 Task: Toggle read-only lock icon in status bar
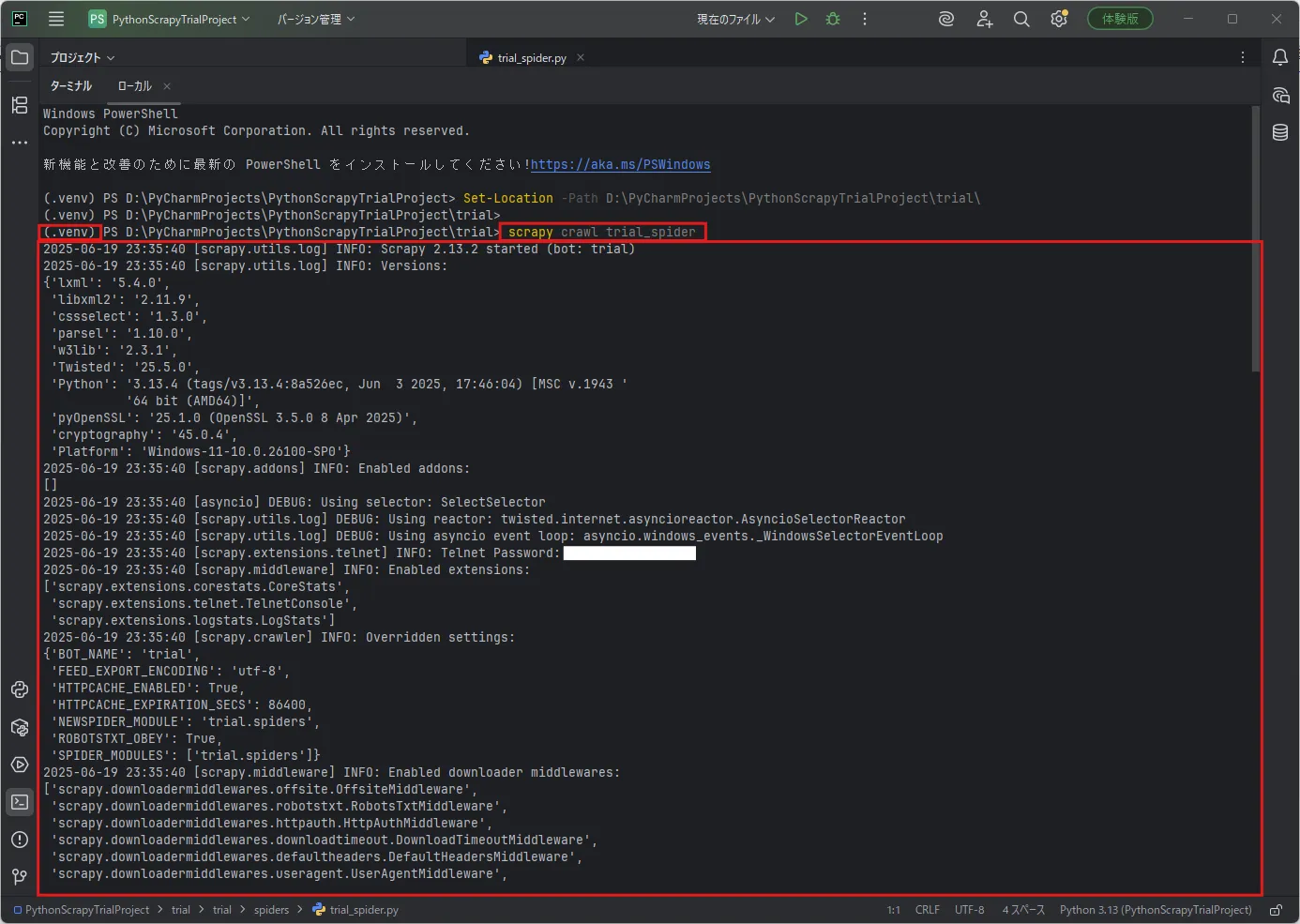(1277, 909)
